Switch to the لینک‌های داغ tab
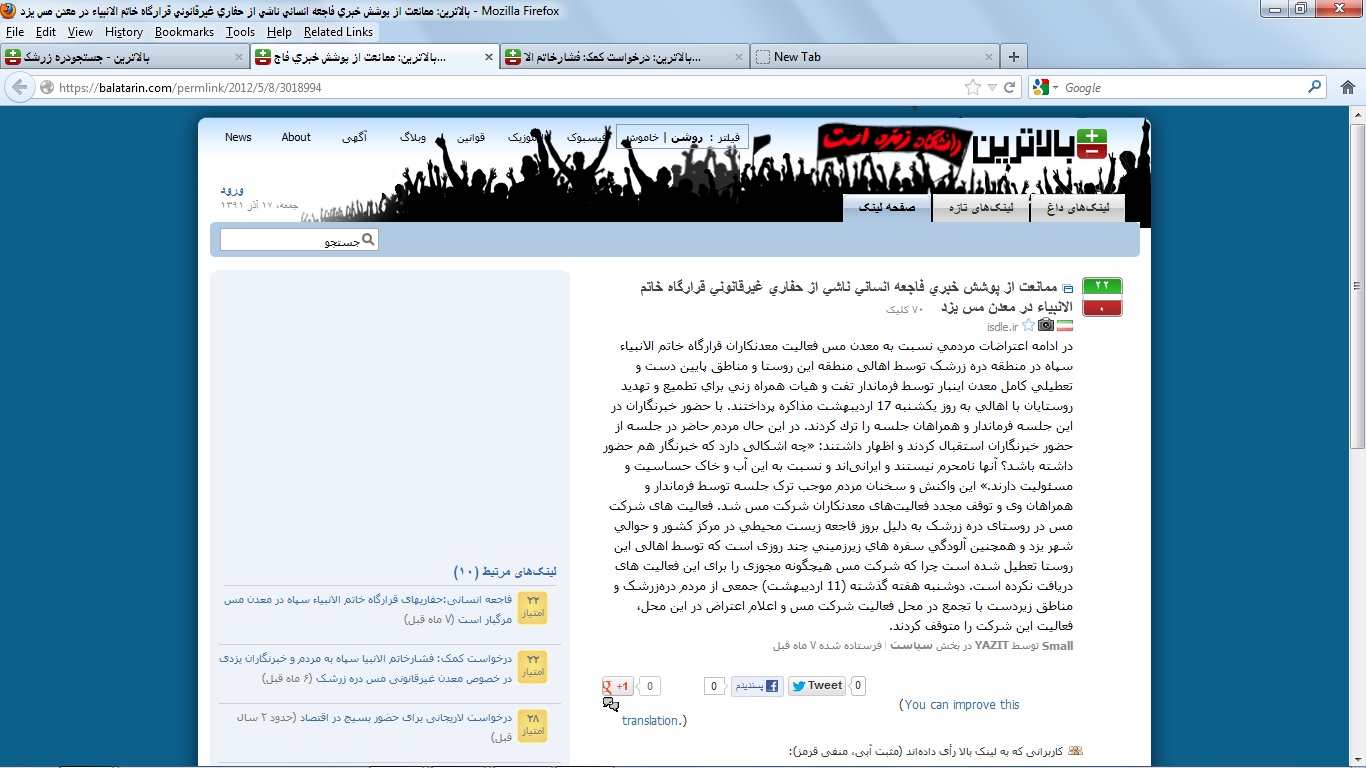Viewport: 1366px width, 768px height. click(x=1078, y=207)
